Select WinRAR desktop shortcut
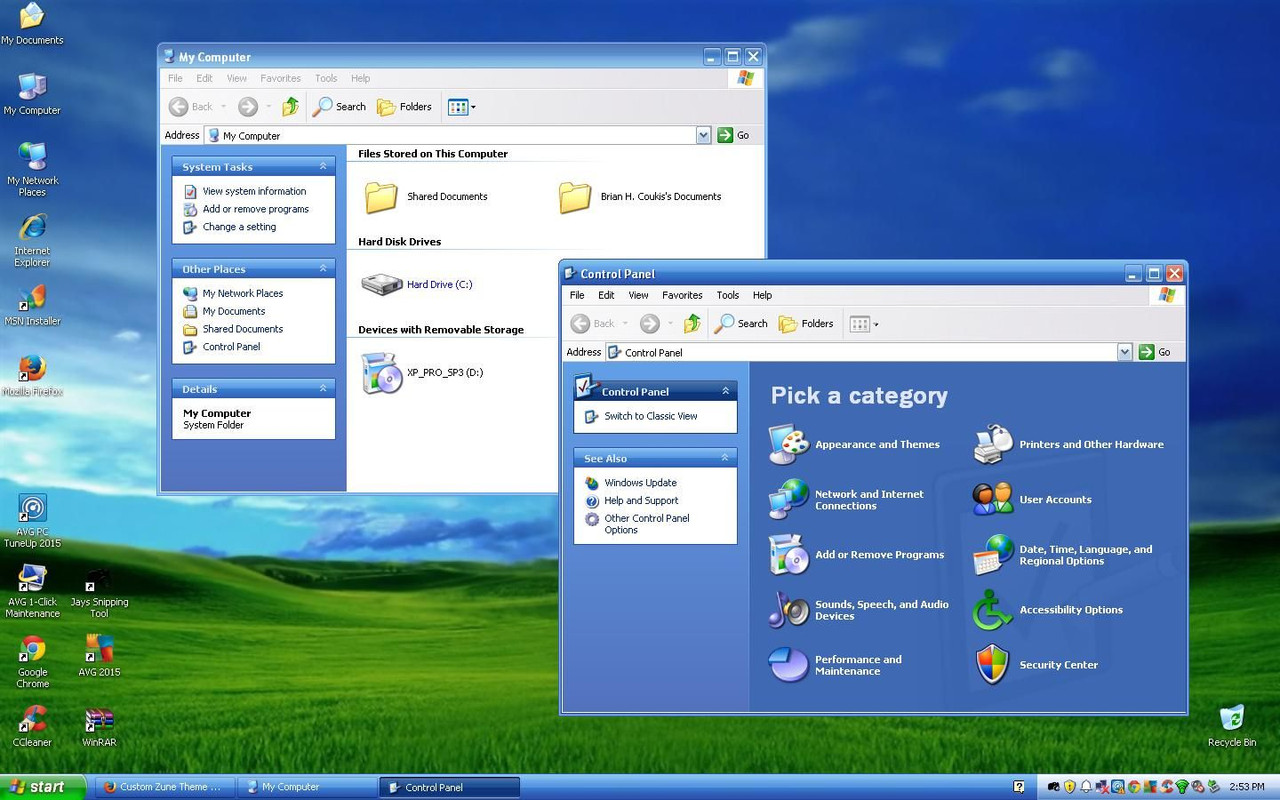 pos(99,726)
